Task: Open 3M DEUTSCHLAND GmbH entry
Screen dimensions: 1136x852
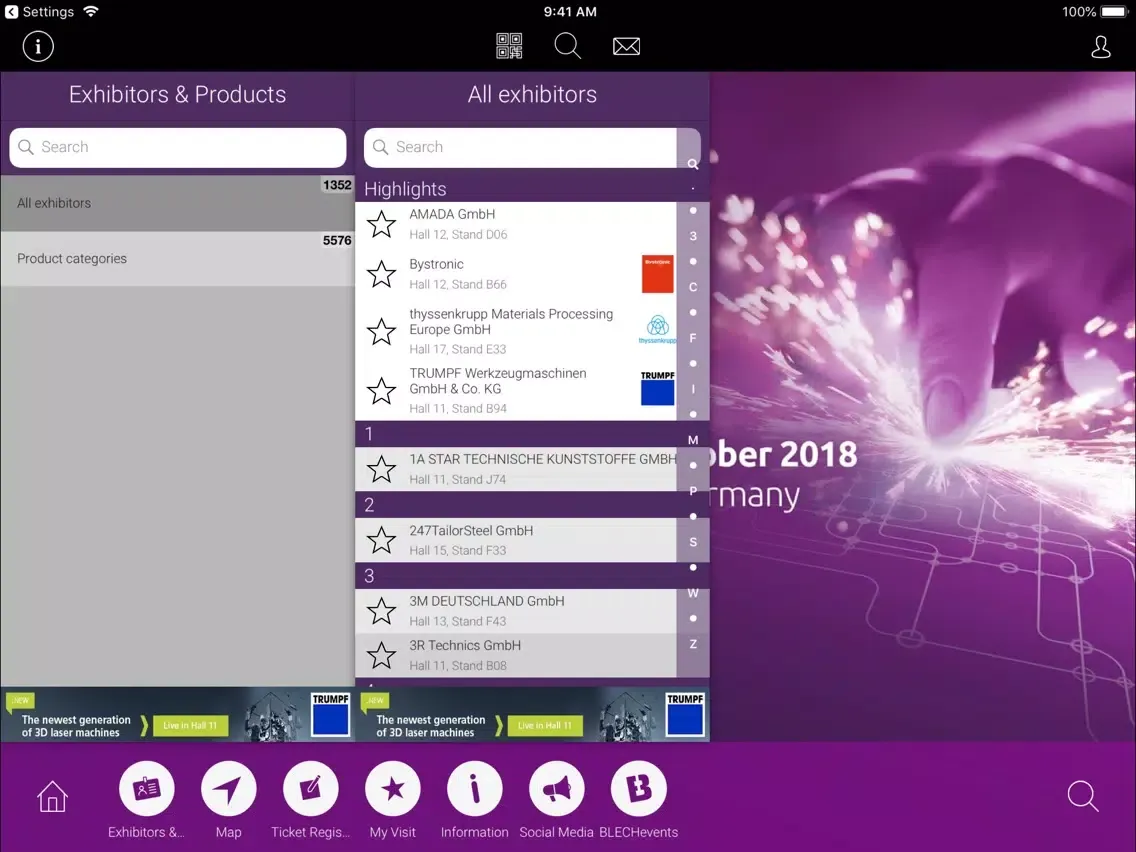Action: (516, 611)
